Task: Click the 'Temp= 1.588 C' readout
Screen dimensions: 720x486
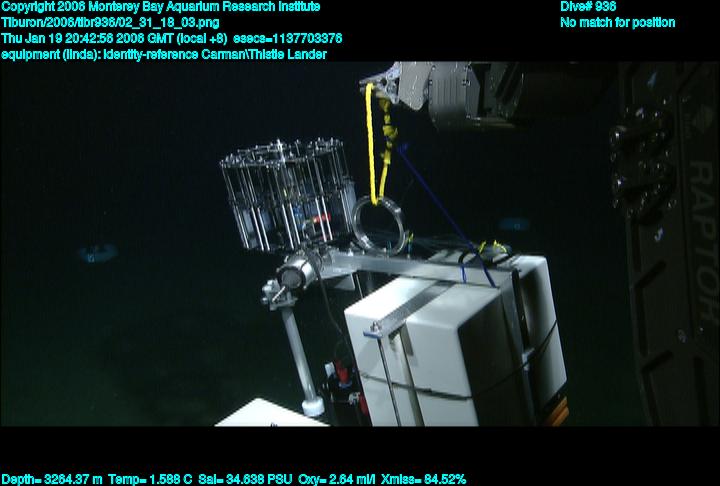Action: pos(150,480)
